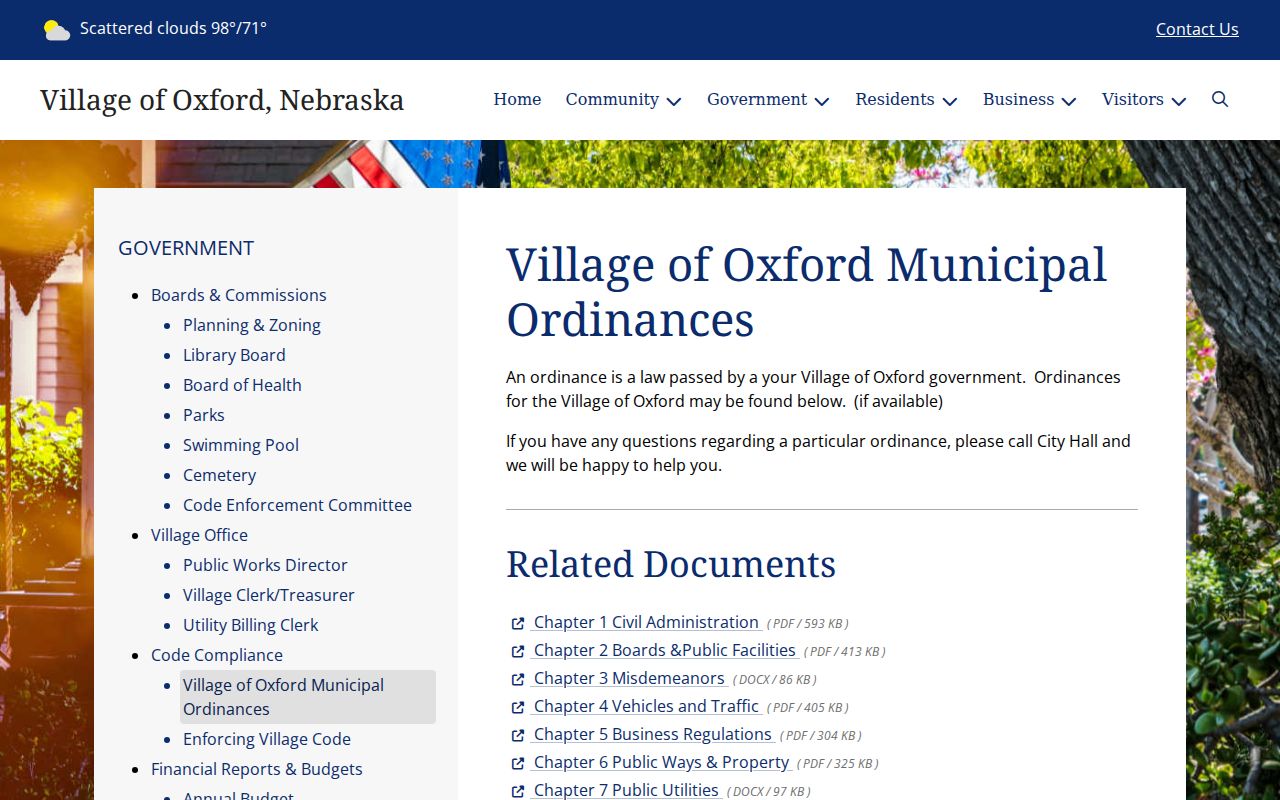The height and width of the screenshot is (800, 1280).
Task: Open Chapter 4 Vehicles and Traffic document
Action: tap(646, 706)
